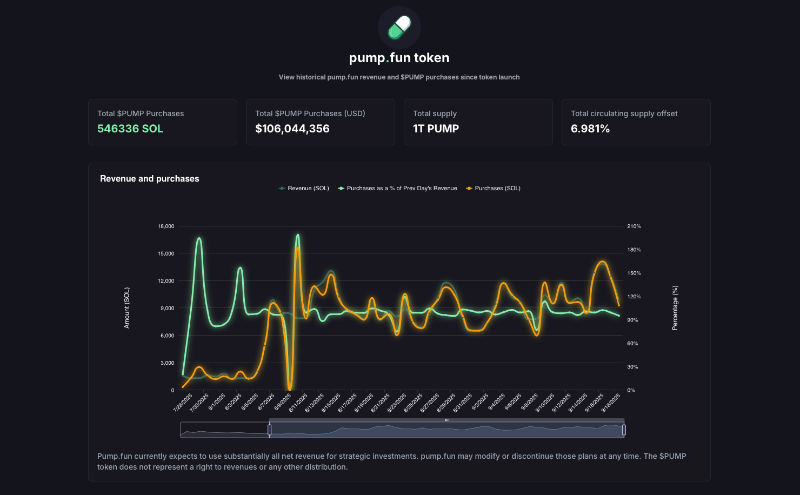Grab the right handle of the chart range slider
Viewport: 800px width, 495px height.
pyautogui.click(x=623, y=430)
